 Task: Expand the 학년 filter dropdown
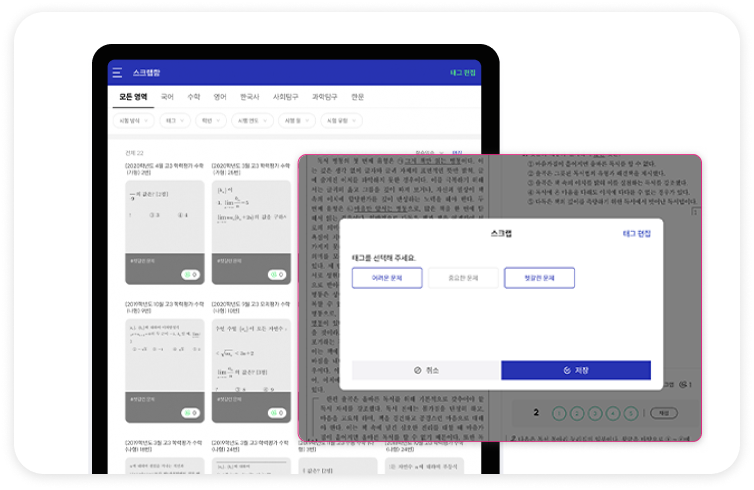tap(210, 120)
